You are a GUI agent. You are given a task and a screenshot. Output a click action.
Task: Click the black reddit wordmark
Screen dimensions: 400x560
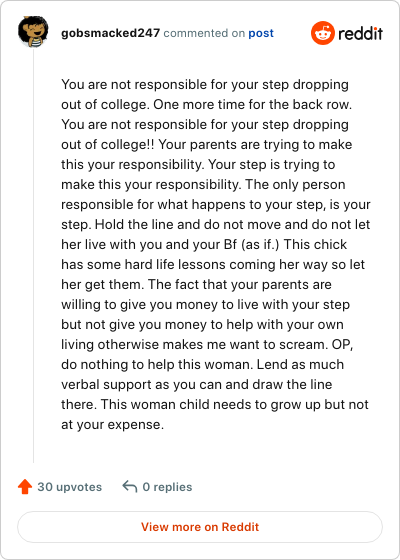click(360, 34)
